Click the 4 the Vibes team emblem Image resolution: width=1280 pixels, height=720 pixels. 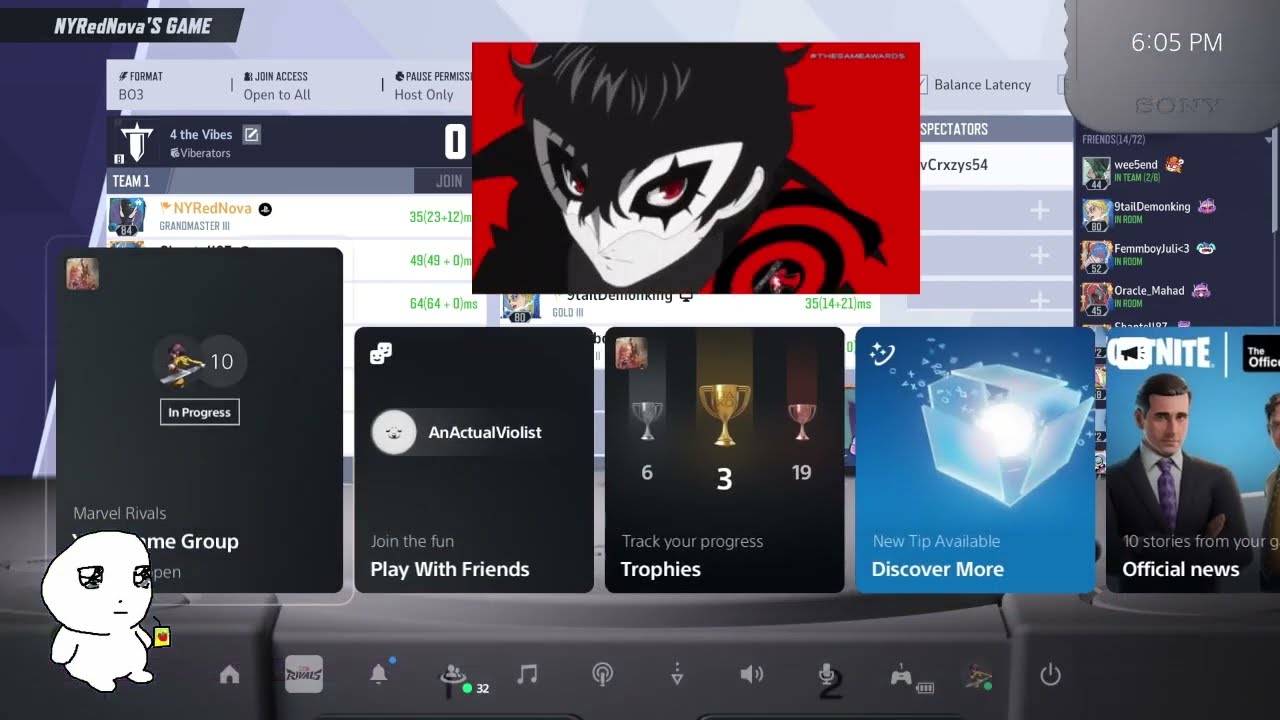point(137,142)
